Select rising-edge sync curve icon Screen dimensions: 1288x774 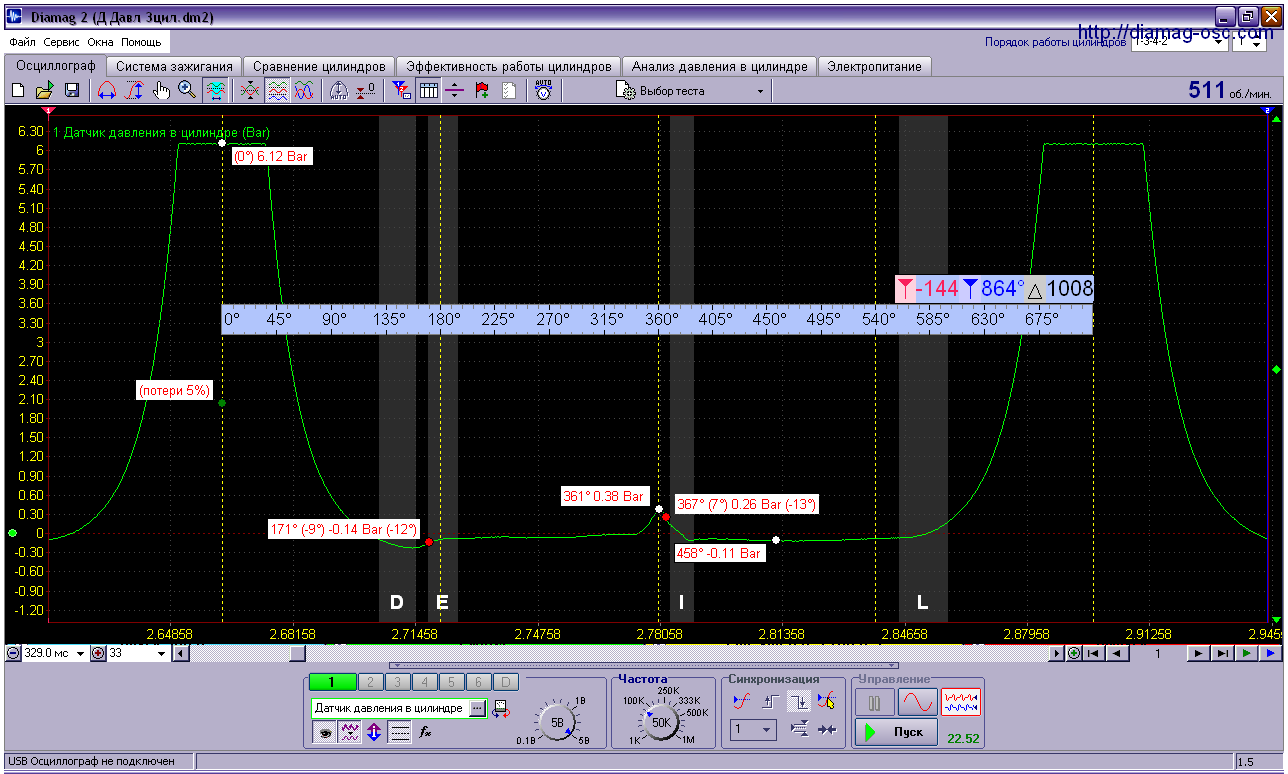[x=740, y=702]
